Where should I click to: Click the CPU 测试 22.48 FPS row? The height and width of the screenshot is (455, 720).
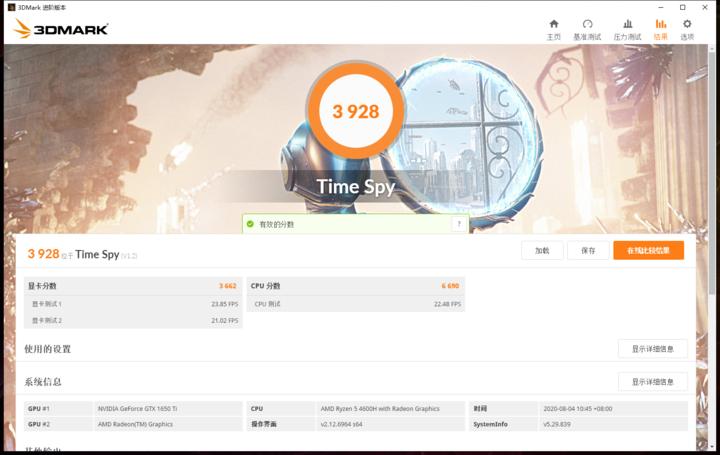coord(356,304)
